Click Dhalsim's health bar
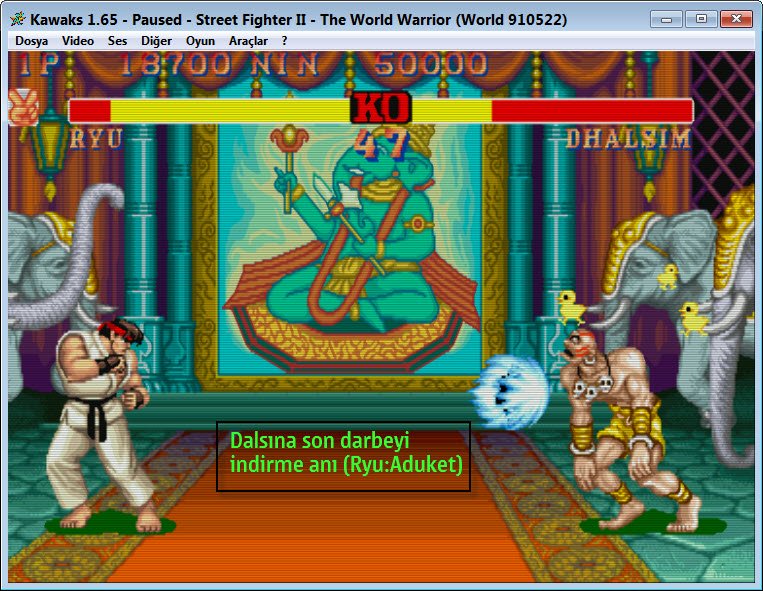This screenshot has height=591, width=763. [x=552, y=110]
